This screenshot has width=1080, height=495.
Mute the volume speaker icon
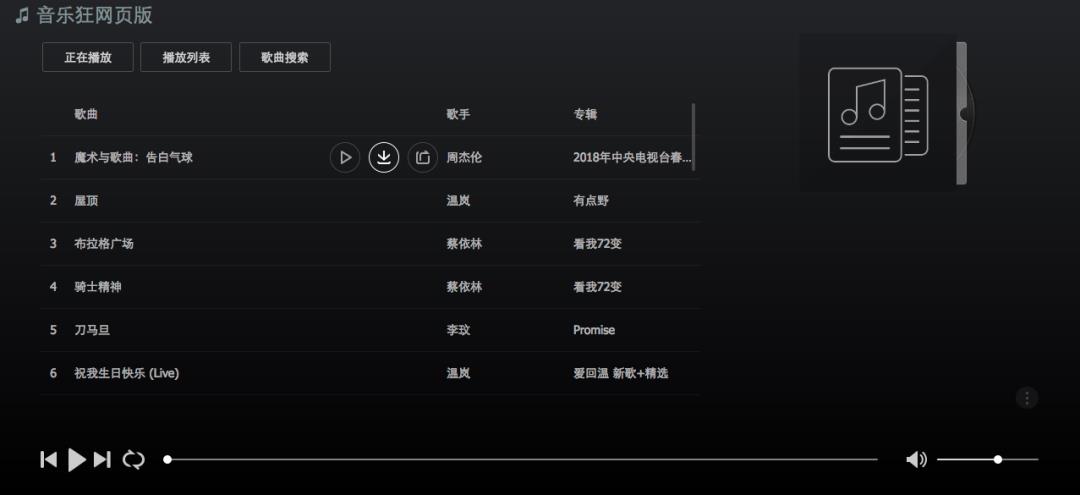point(916,459)
